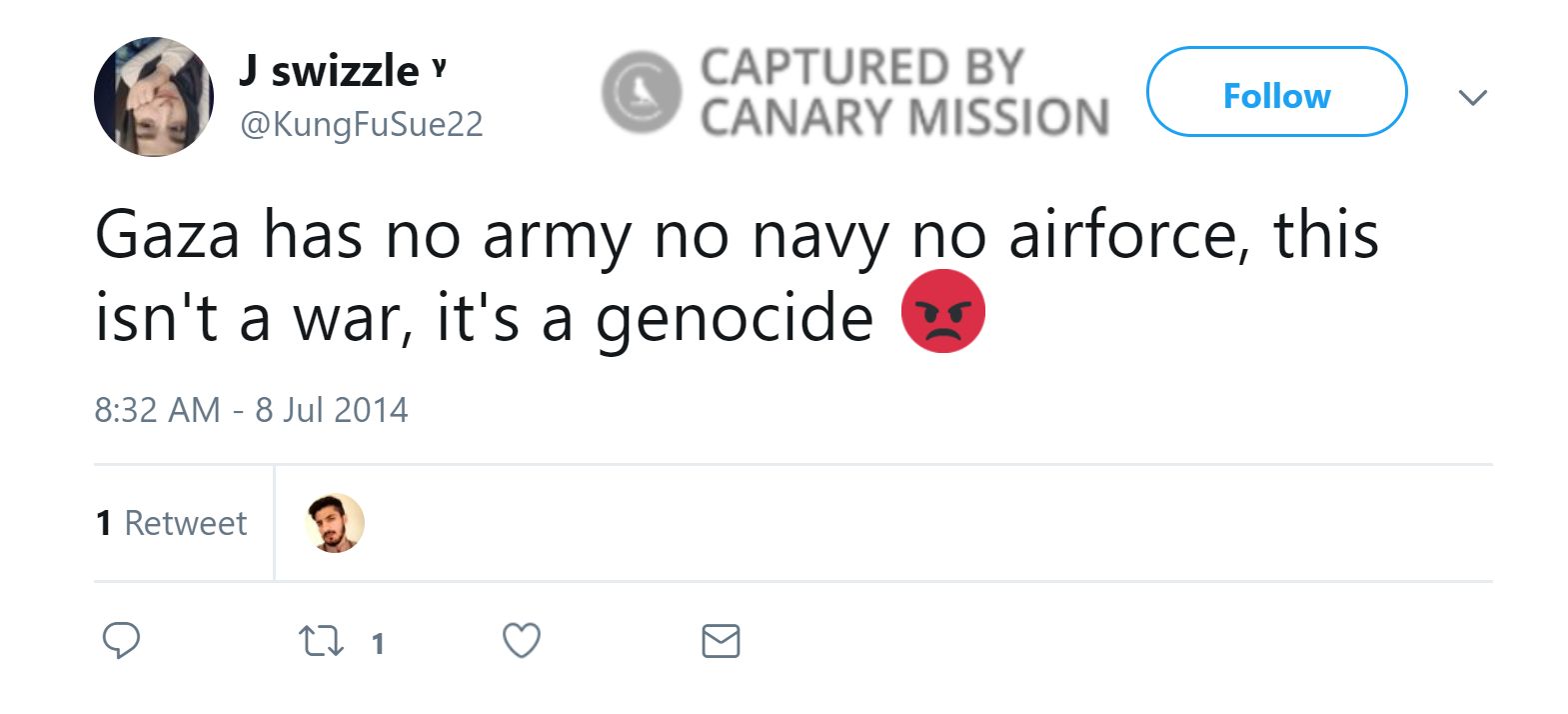Click the angry red face emoji
Screen dimensions: 1568x714
pyautogui.click(x=942, y=311)
